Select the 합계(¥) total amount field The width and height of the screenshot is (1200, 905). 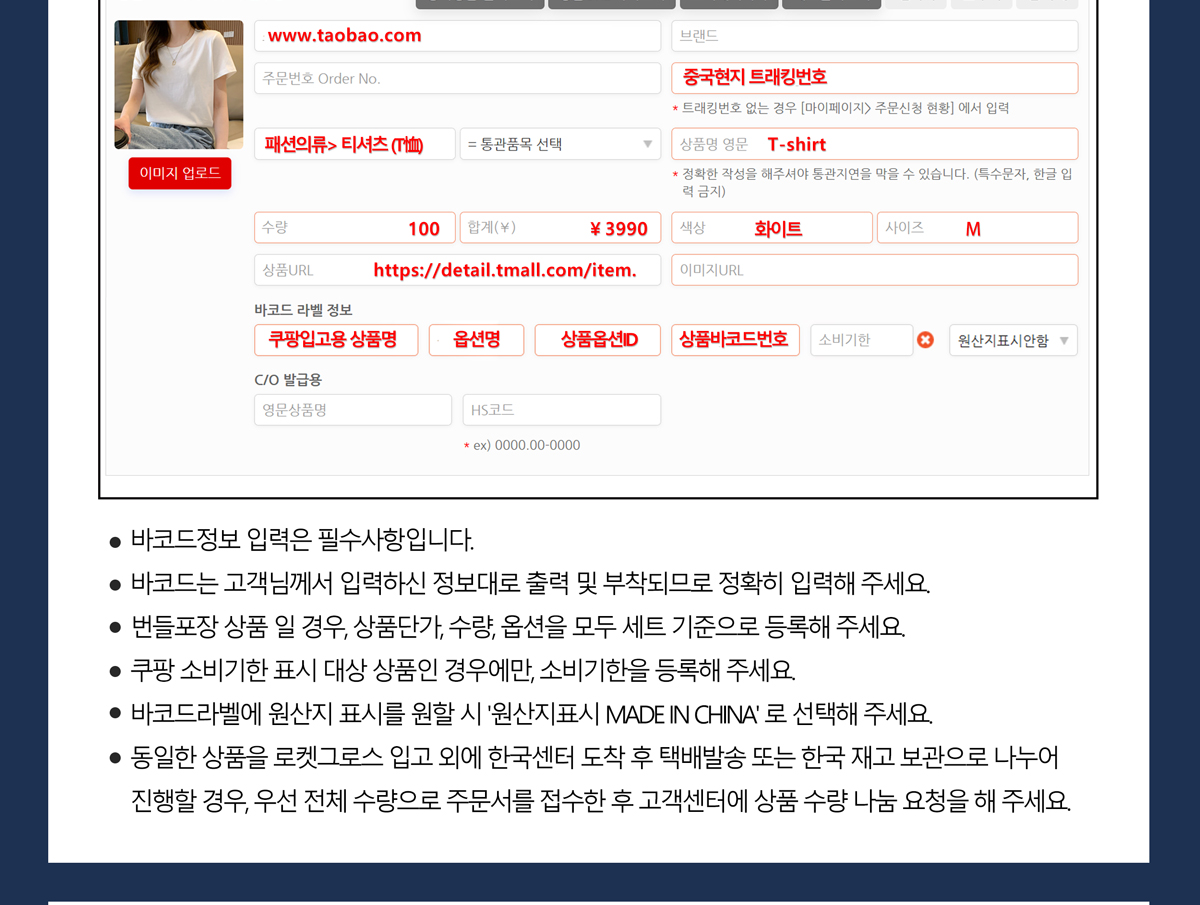[560, 228]
